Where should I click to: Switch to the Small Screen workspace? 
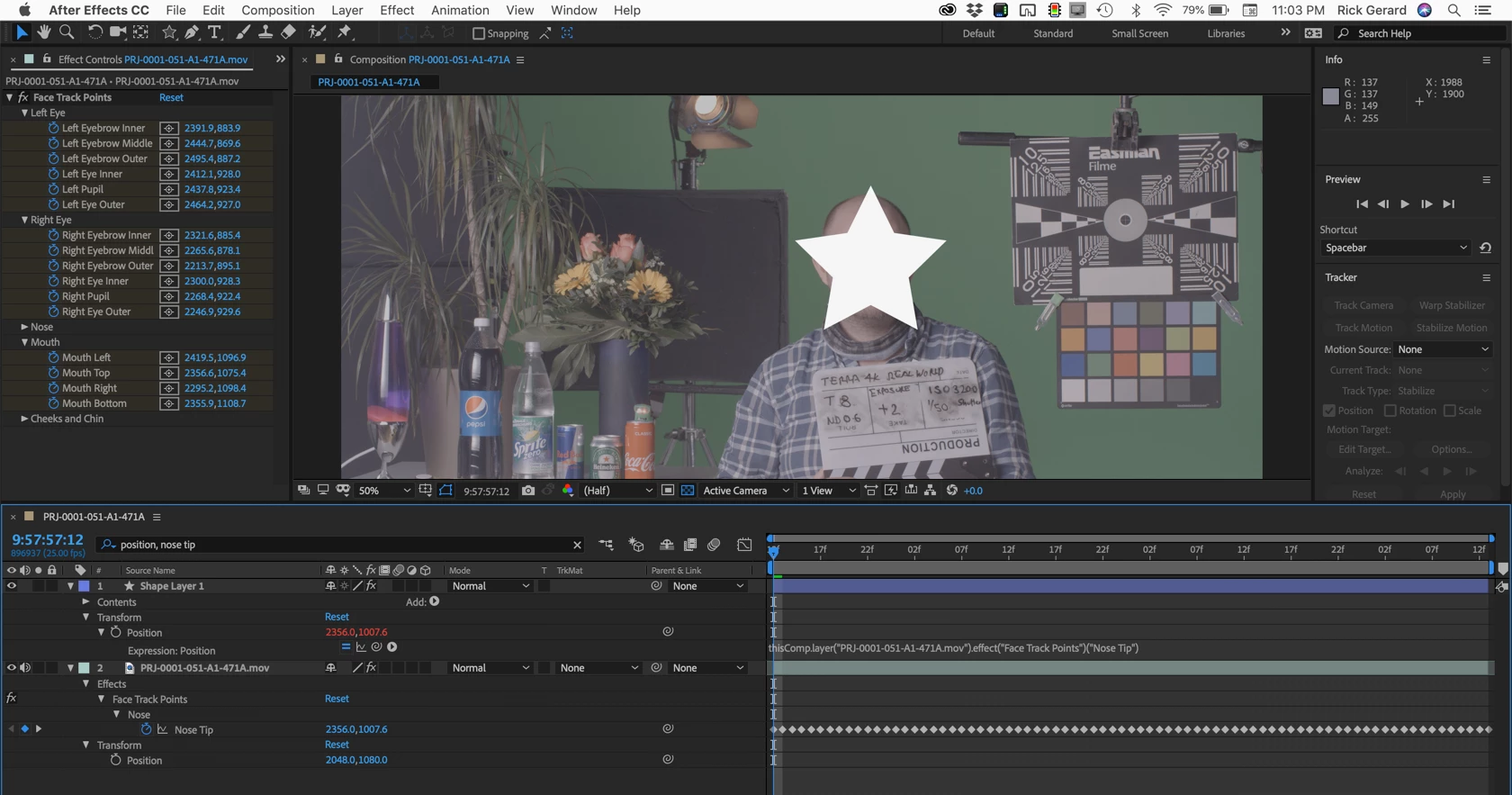pyautogui.click(x=1139, y=33)
